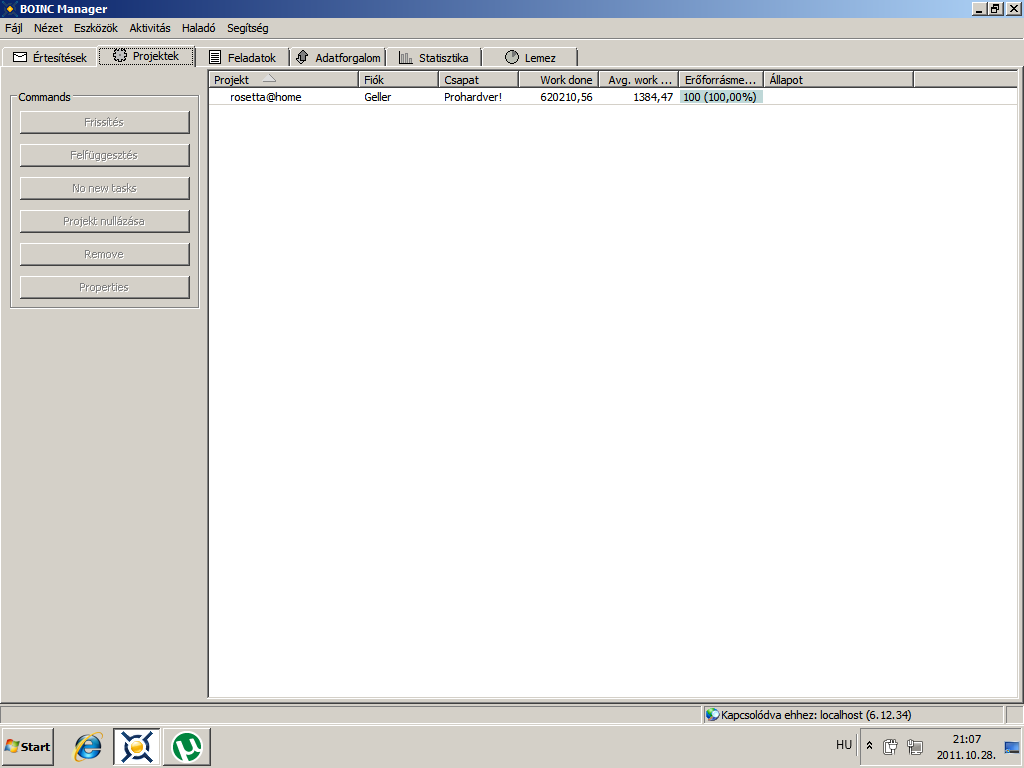Open the Segítség menu

point(248,28)
